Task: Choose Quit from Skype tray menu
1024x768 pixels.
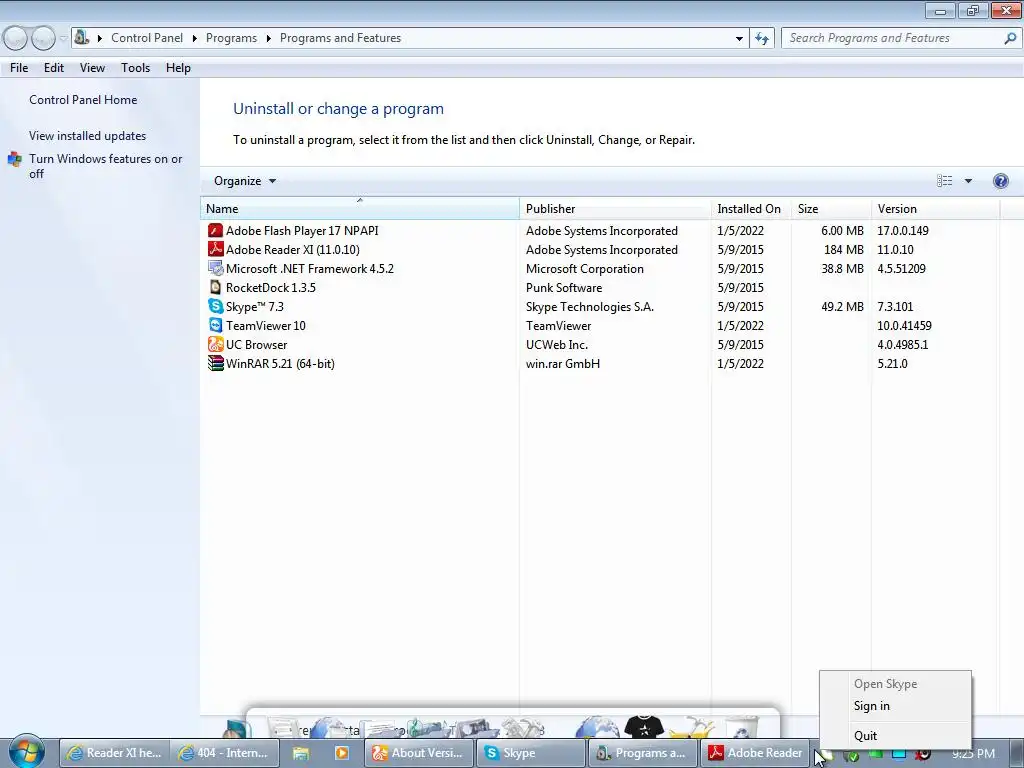Action: (x=895, y=736)
